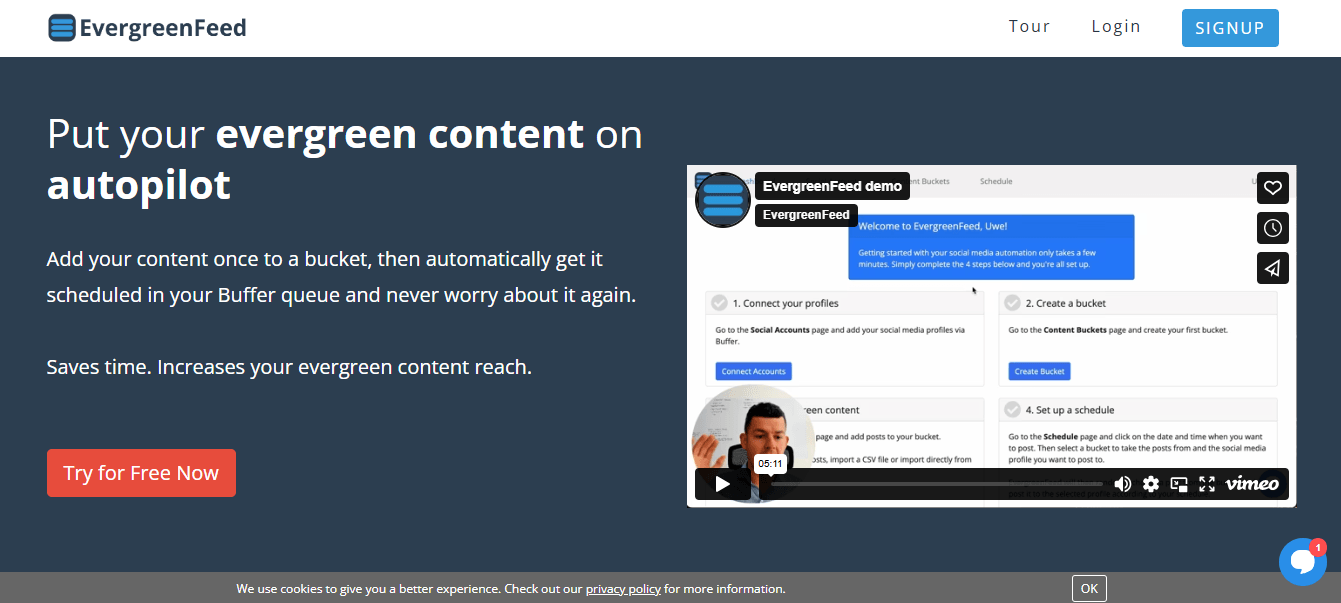The image size is (1341, 603).
Task: Open the Tour page from navigation
Action: click(1029, 27)
